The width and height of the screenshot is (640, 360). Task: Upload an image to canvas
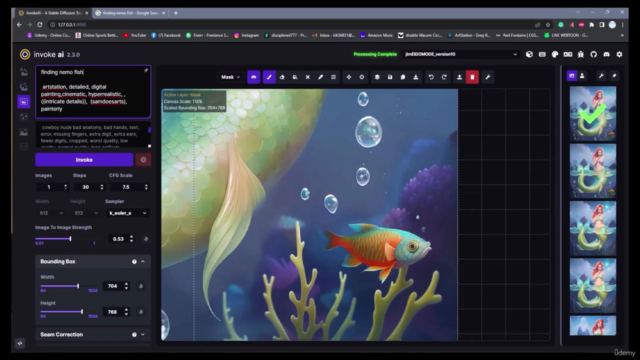point(459,77)
